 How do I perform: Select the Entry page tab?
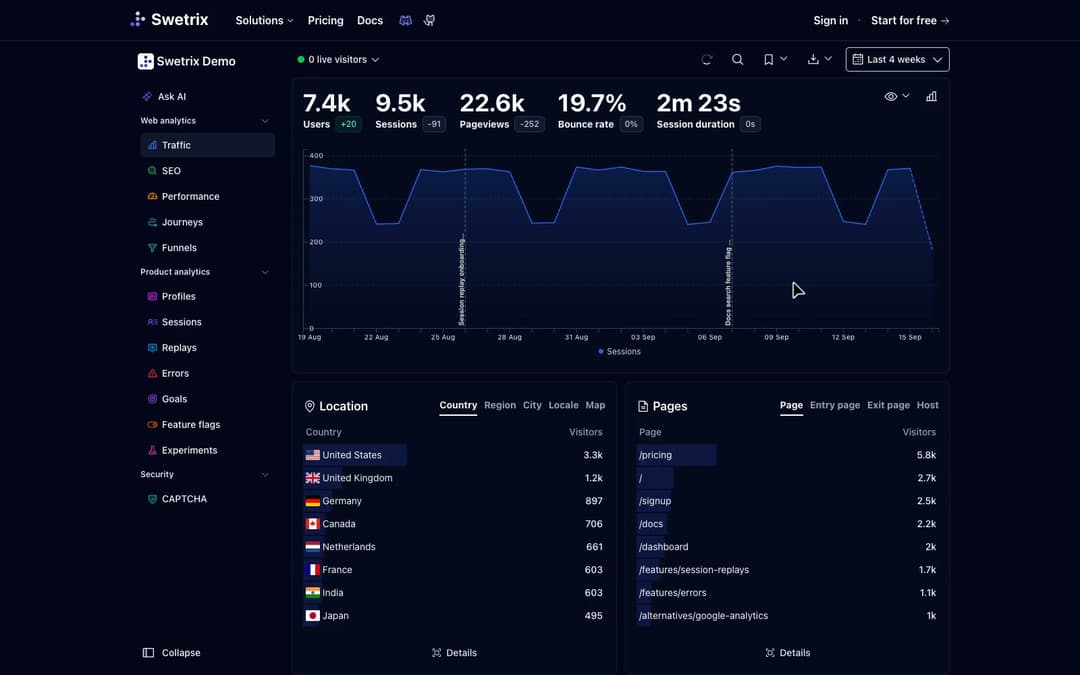tap(835, 405)
